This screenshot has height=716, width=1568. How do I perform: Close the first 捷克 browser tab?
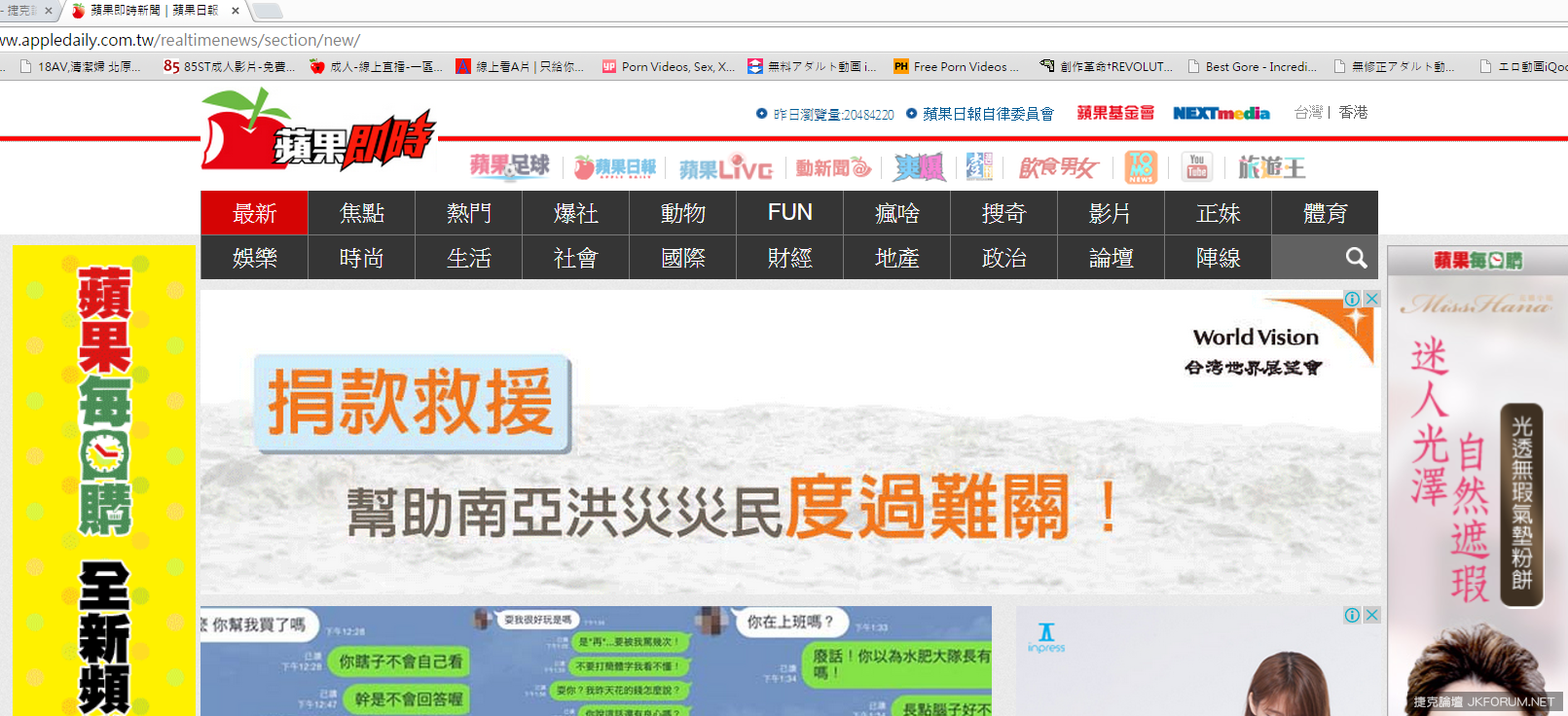[x=49, y=11]
